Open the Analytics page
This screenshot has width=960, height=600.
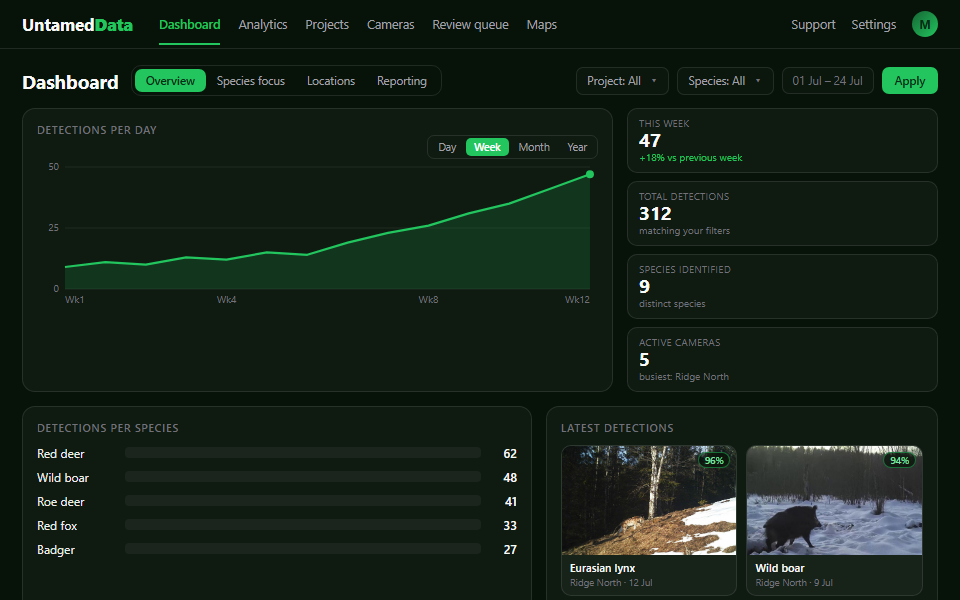(x=263, y=24)
